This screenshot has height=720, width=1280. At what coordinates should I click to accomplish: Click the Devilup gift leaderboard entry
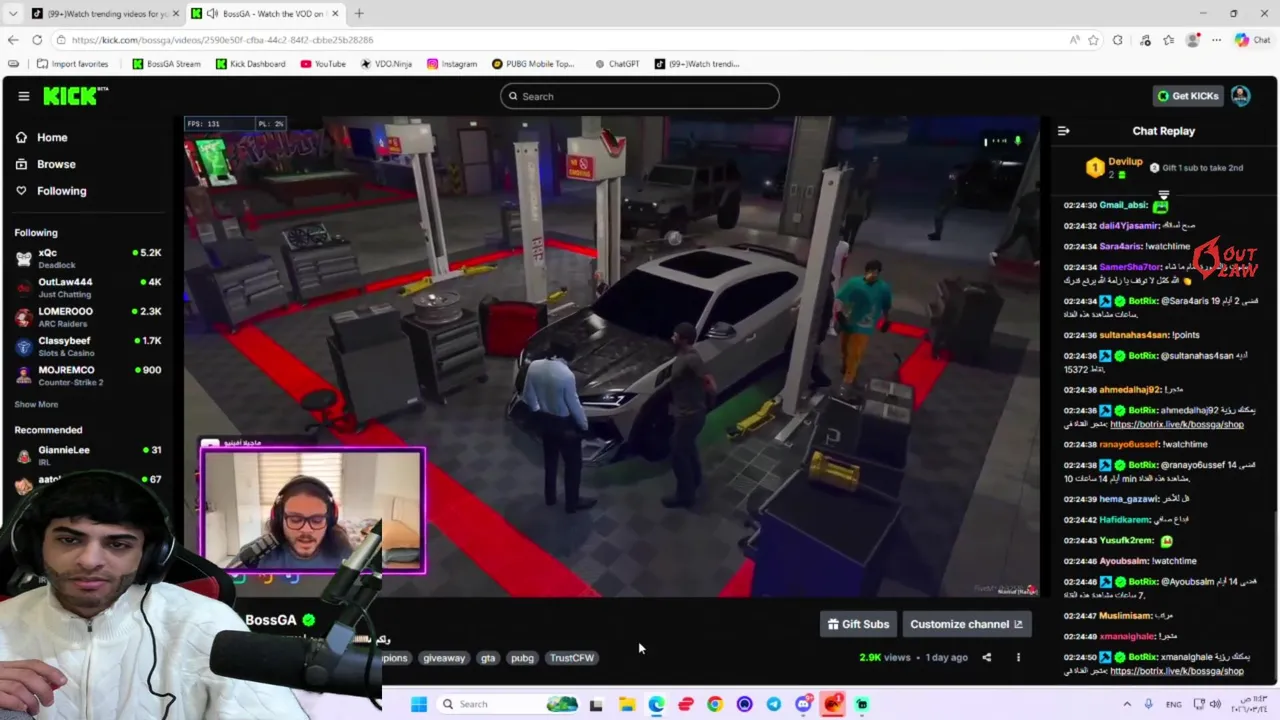coord(1115,167)
